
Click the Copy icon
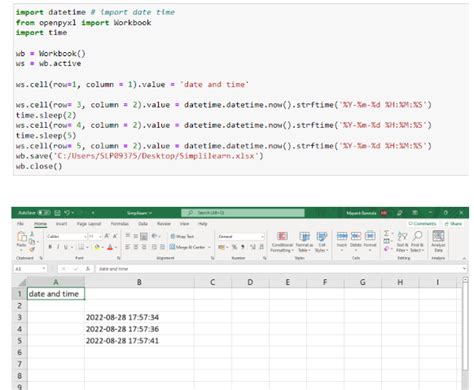[x=32, y=241]
